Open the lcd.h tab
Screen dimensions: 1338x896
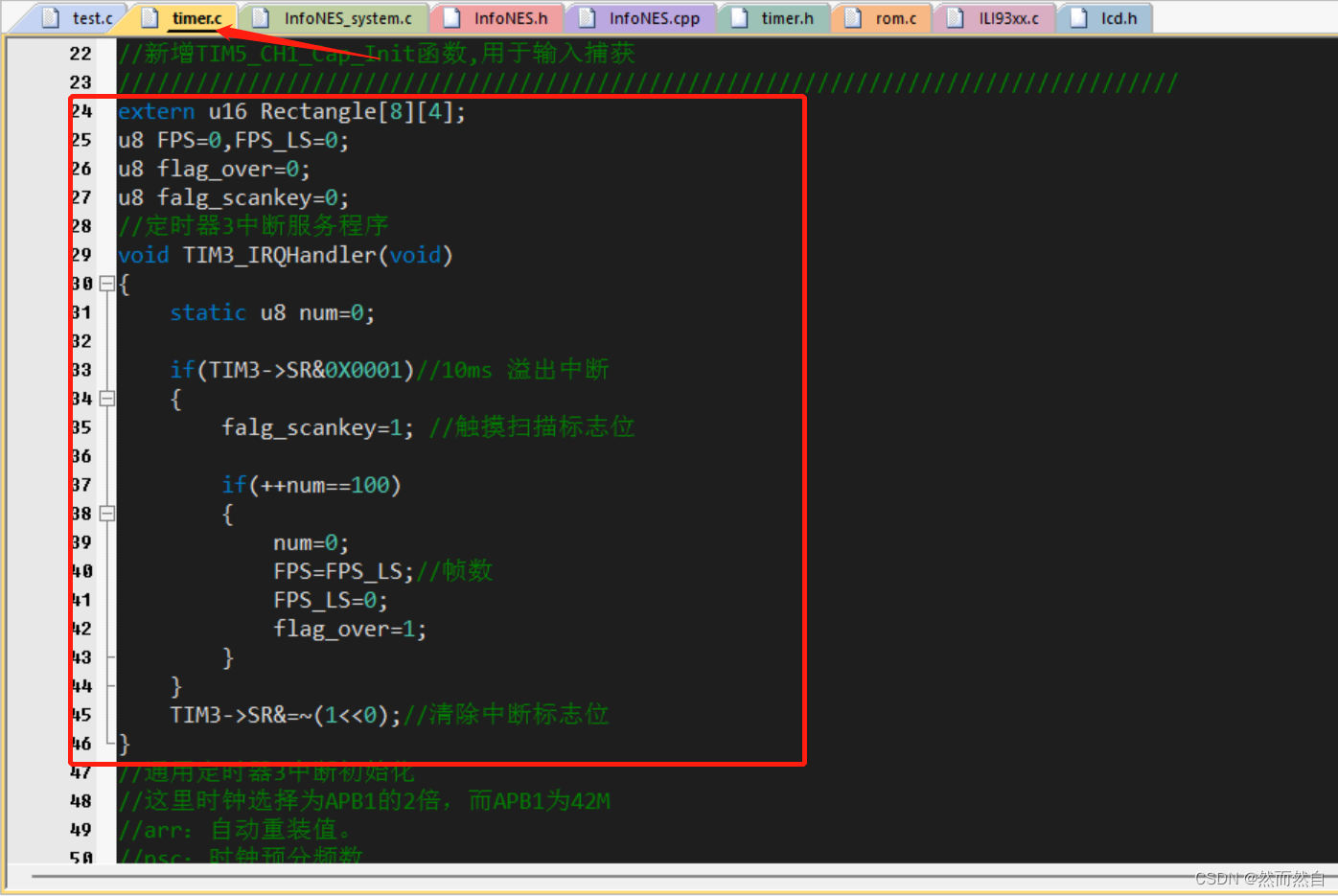(1105, 18)
